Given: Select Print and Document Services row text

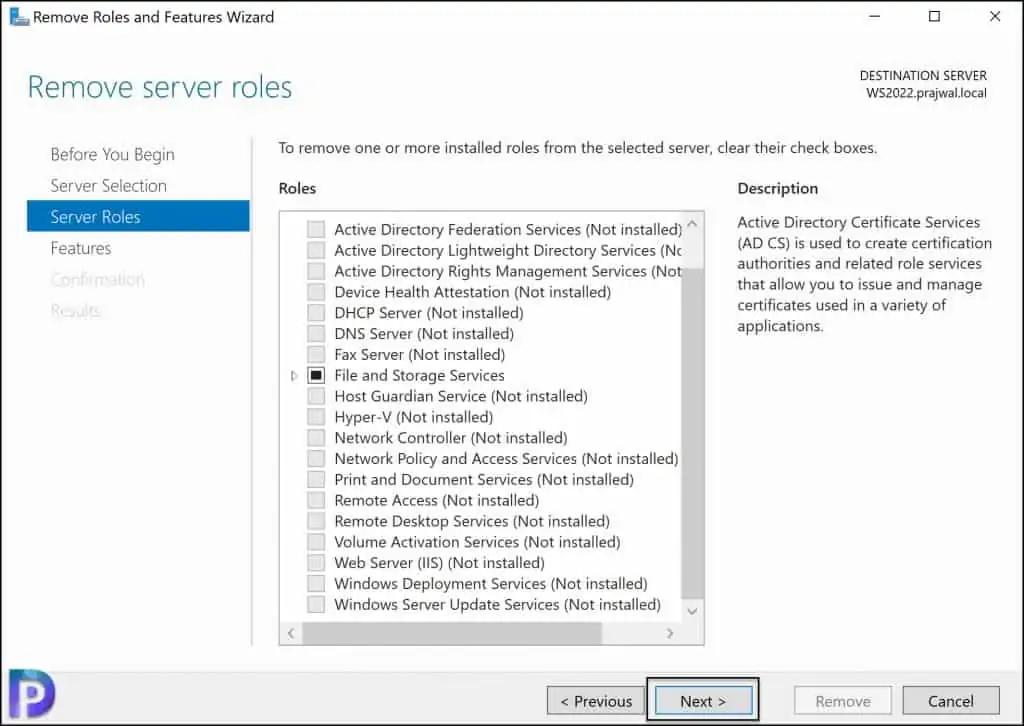Looking at the screenshot, I should click(484, 480).
